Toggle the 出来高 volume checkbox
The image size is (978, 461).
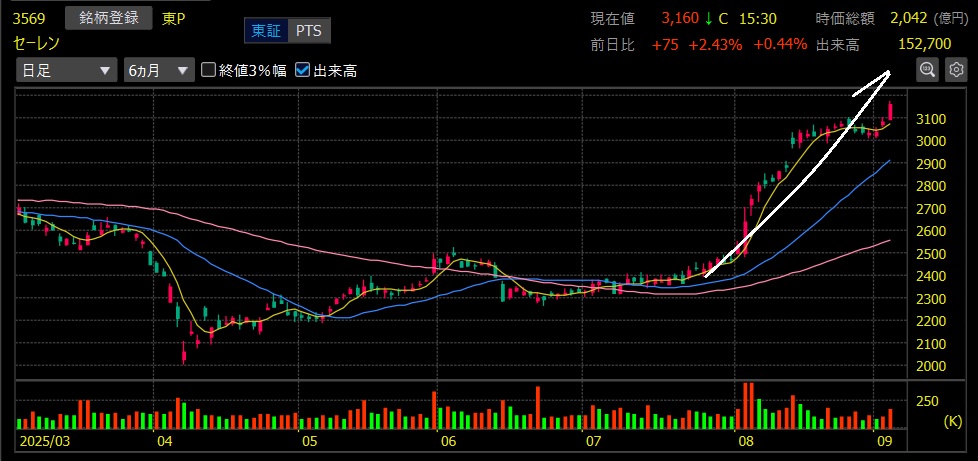pyautogui.click(x=302, y=70)
